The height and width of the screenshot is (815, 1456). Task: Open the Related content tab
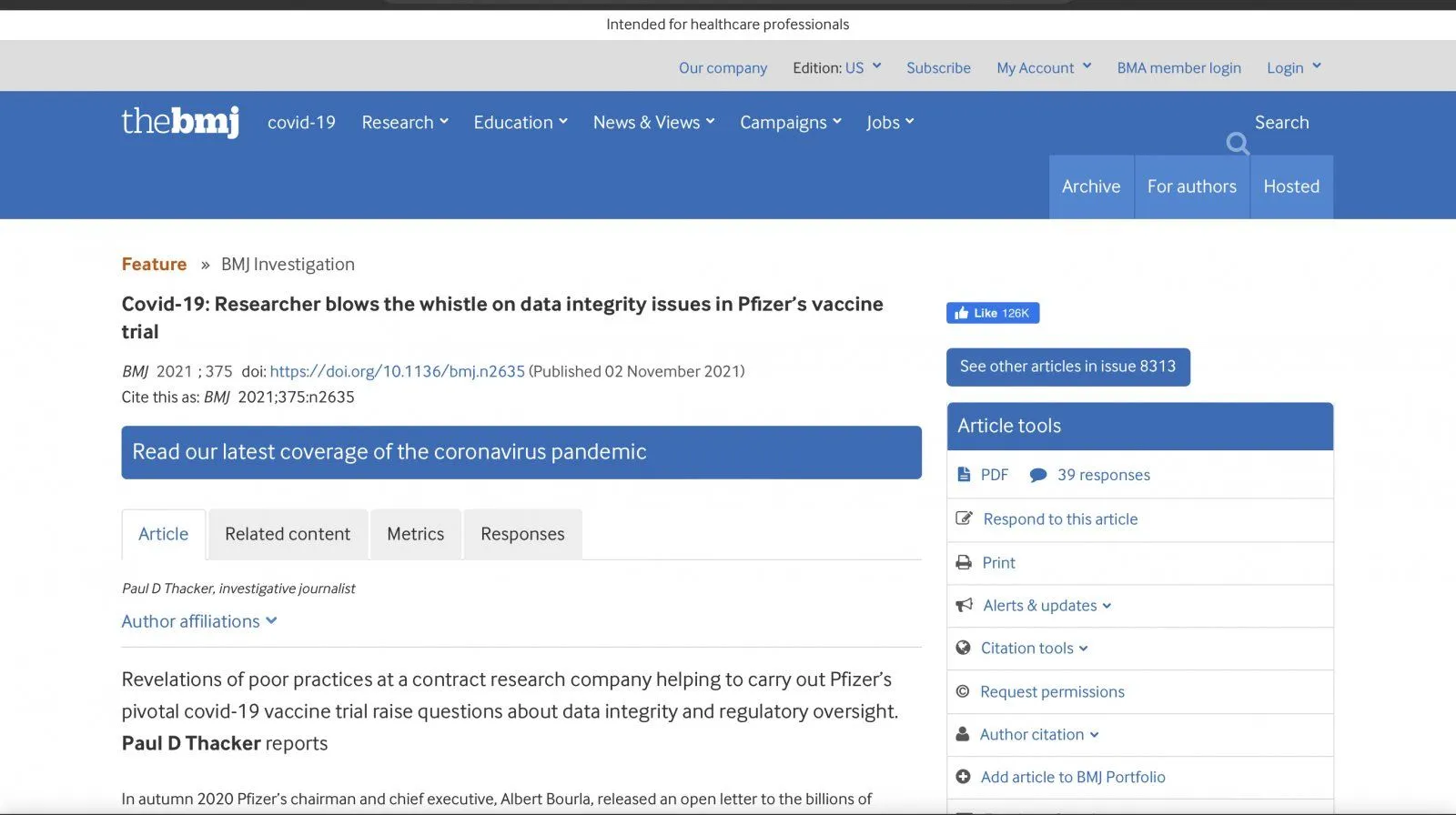[x=288, y=534]
